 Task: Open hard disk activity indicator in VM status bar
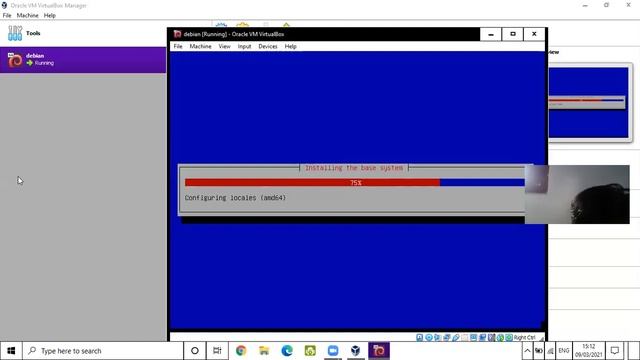point(420,338)
